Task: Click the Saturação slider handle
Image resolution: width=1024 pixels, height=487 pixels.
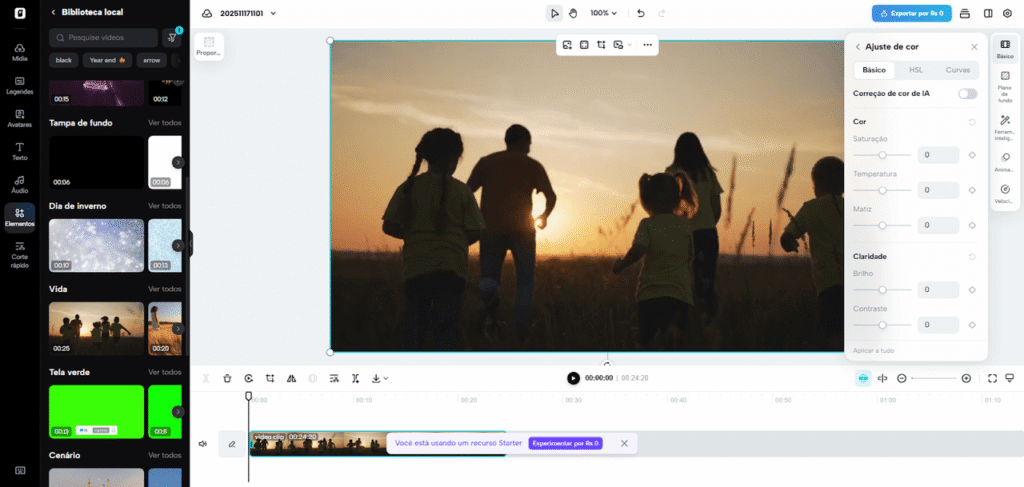Action: pos(882,155)
